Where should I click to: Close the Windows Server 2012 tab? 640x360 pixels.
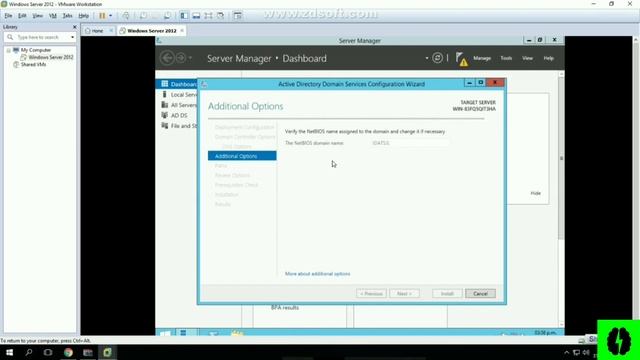click(x=182, y=31)
